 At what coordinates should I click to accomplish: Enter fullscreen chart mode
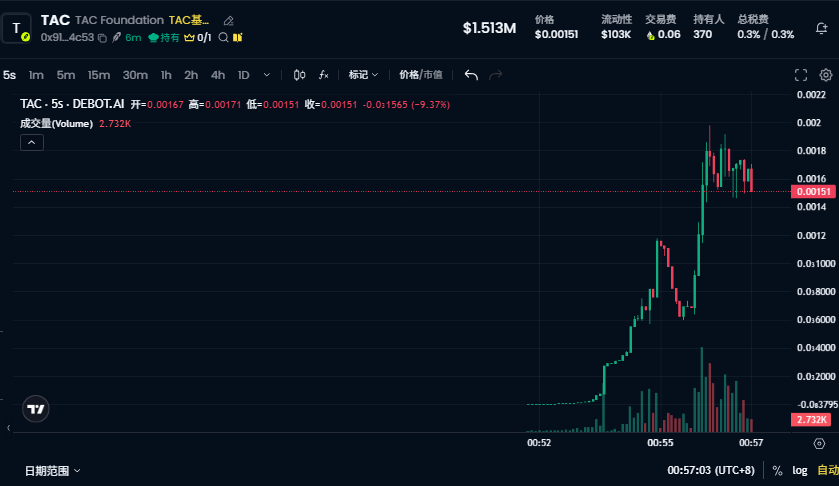click(x=800, y=75)
